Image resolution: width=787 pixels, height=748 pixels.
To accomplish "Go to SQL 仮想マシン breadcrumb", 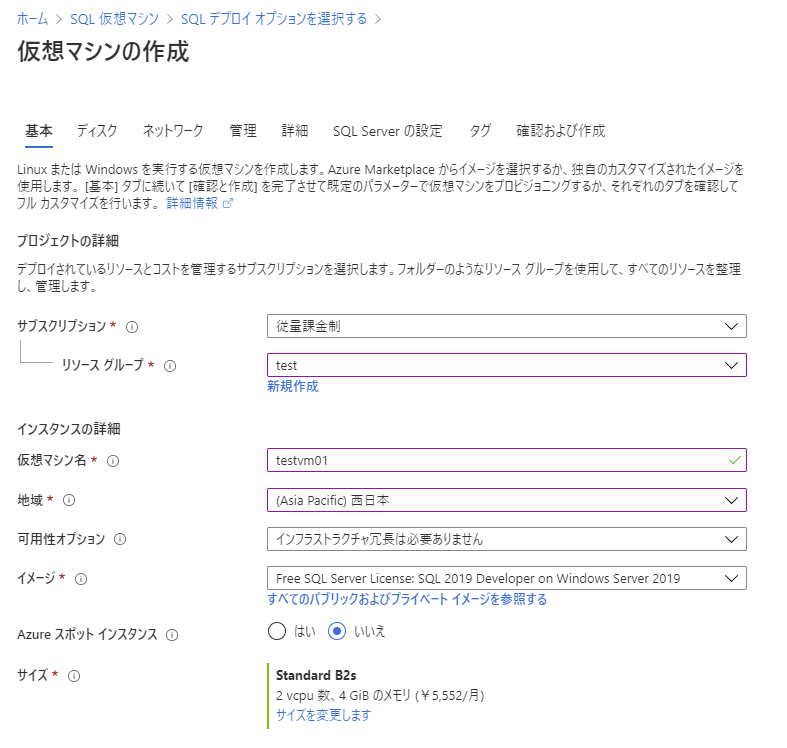I will (114, 19).
